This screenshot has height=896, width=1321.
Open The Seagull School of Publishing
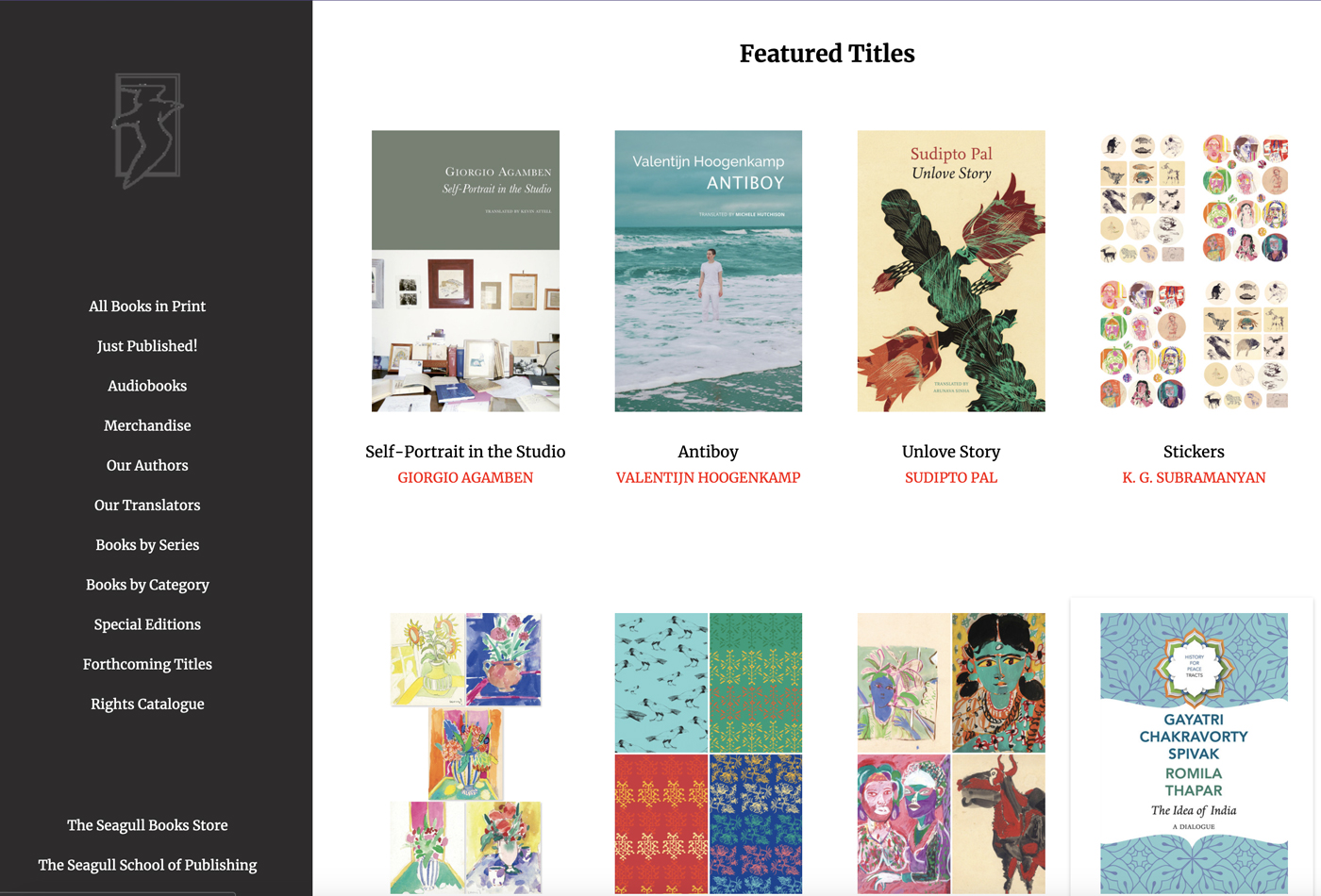[x=147, y=865]
